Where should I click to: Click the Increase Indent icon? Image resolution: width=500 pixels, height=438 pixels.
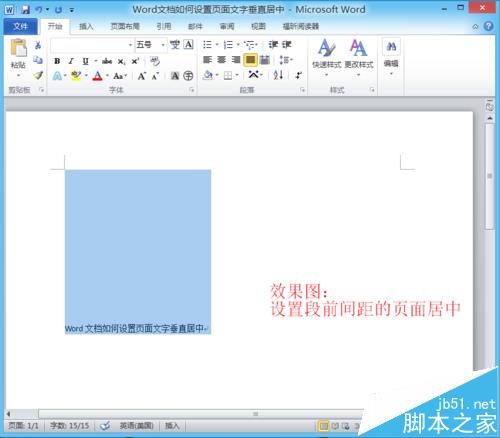pos(287,45)
